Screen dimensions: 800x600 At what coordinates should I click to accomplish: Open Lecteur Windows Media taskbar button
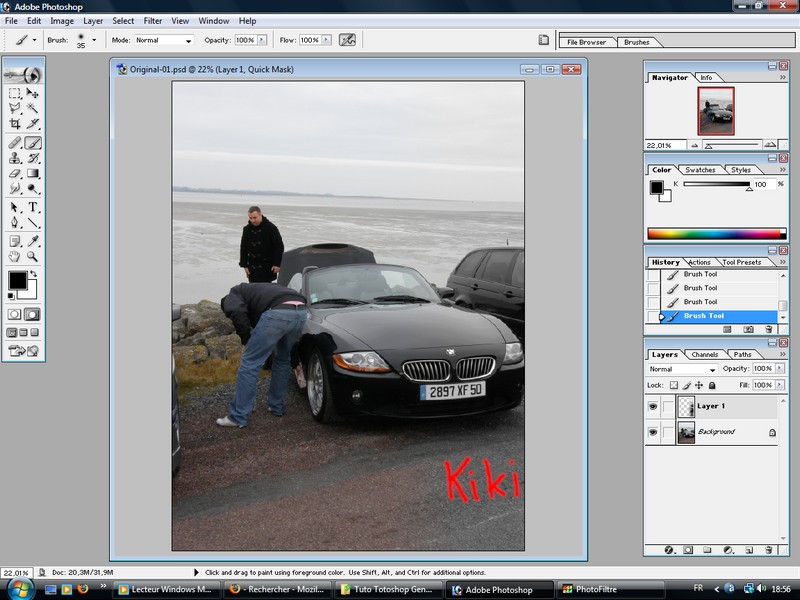coord(166,590)
